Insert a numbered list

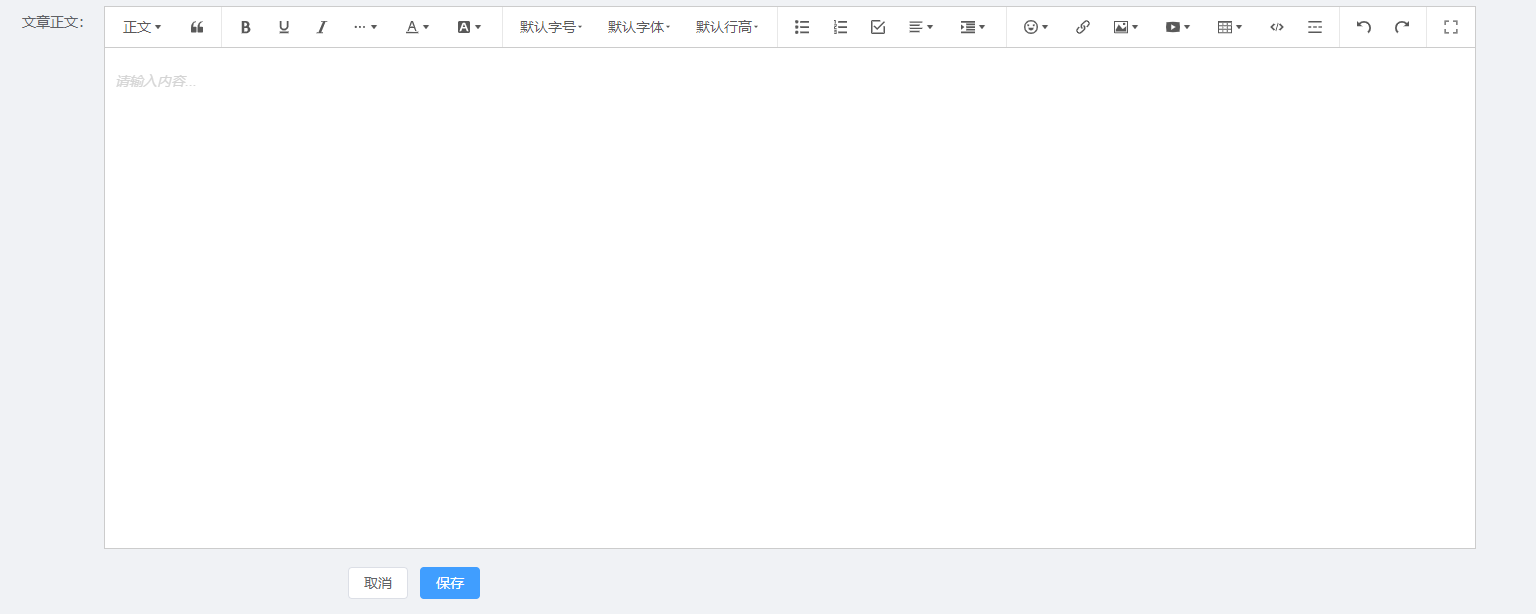click(x=840, y=27)
